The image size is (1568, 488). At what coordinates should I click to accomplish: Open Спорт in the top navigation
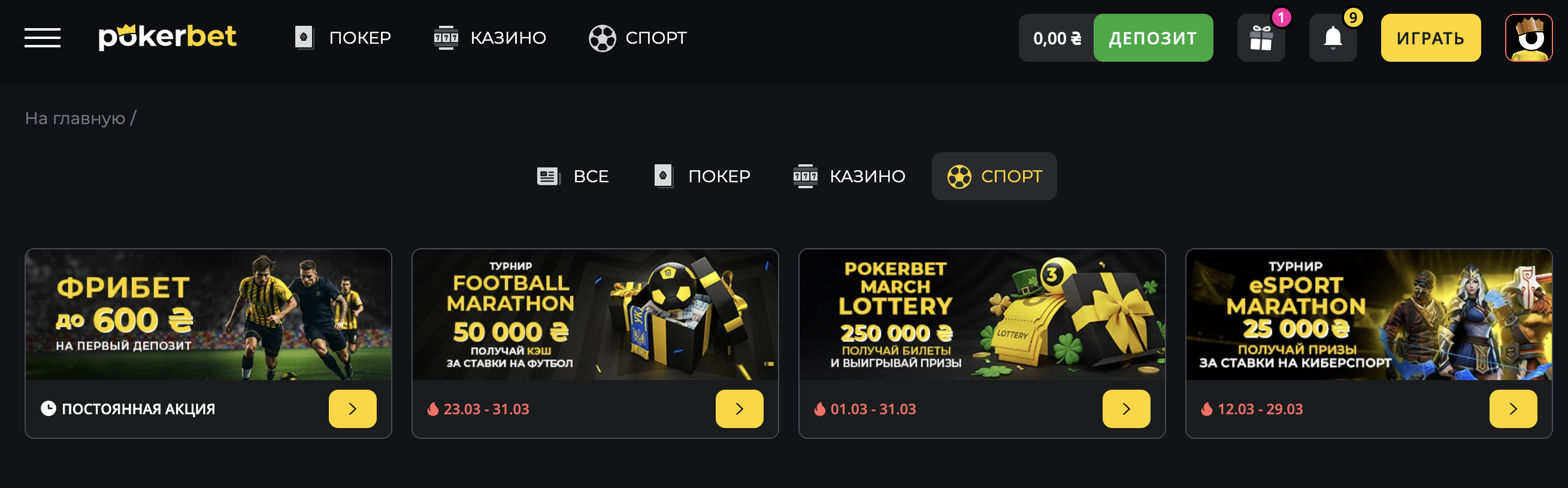coord(638,38)
